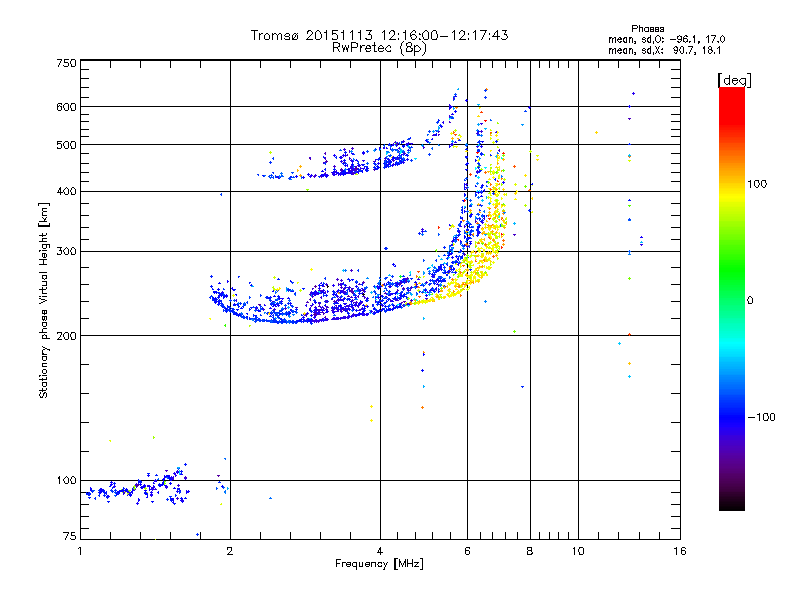Click the x-axis '6' tick label
The height and width of the screenshot is (600, 800).
467,551
